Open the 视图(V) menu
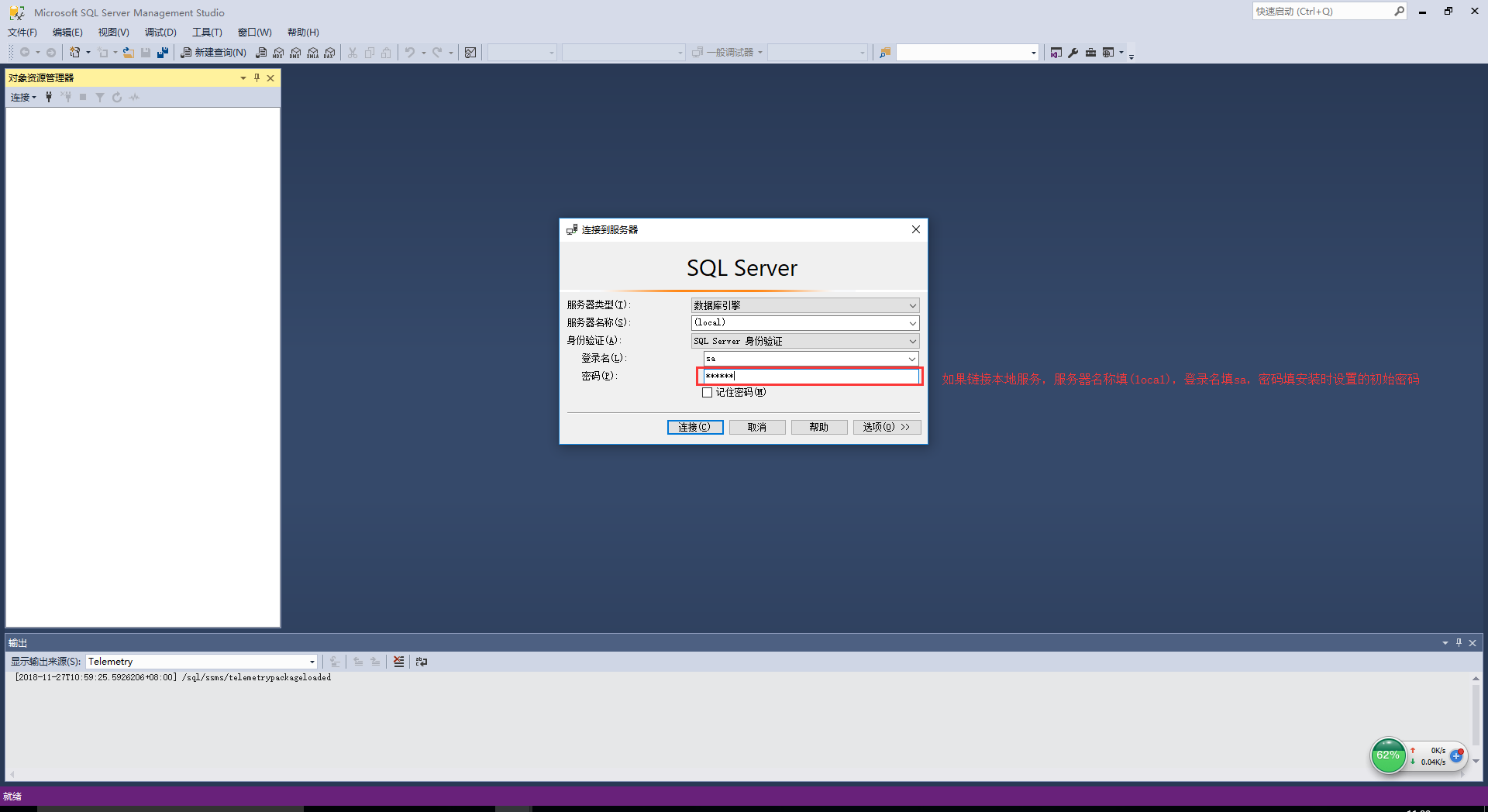This screenshot has height=812, width=1488. [x=113, y=33]
